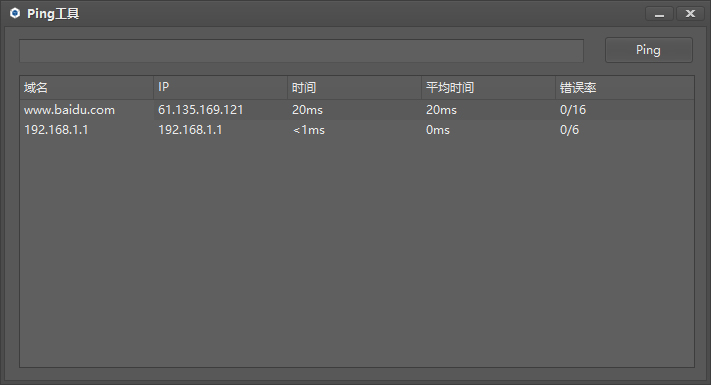Click the Ping工具 app icon in title bar
This screenshot has width=711, height=385.
click(15, 13)
